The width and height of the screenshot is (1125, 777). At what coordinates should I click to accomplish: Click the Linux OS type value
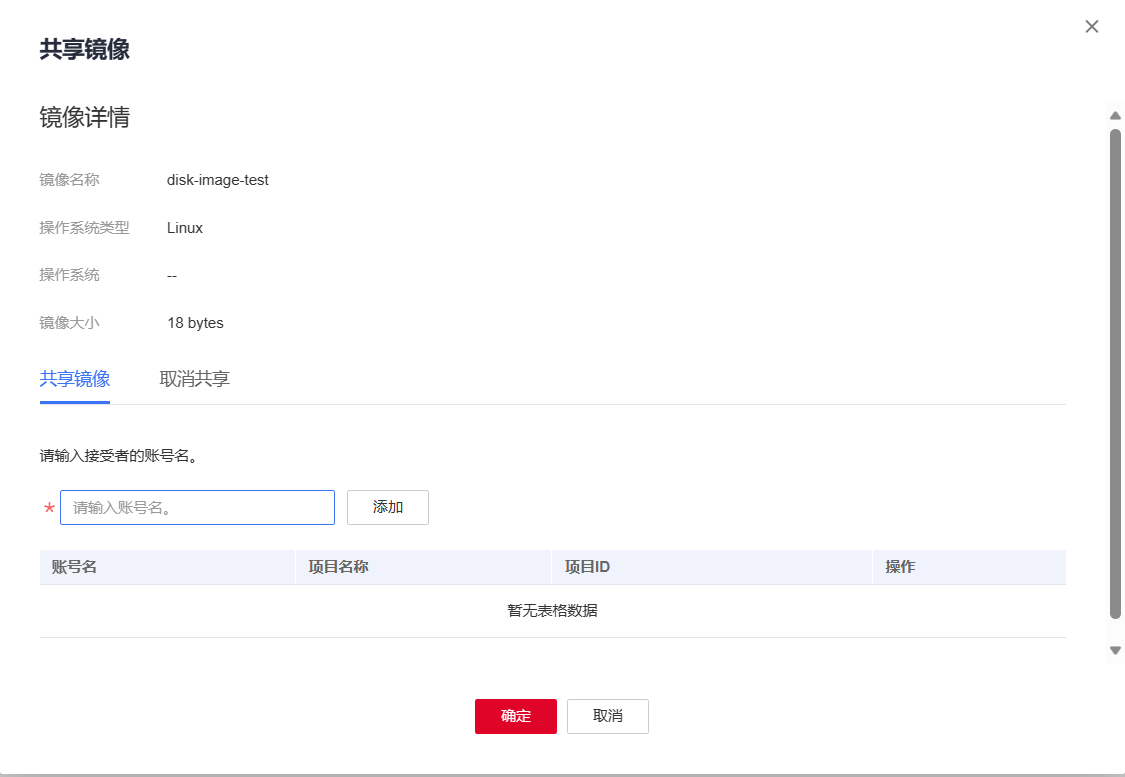coord(184,228)
